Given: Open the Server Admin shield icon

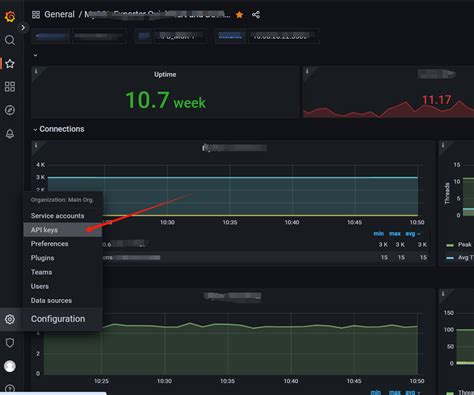Looking at the screenshot, I should [10, 342].
